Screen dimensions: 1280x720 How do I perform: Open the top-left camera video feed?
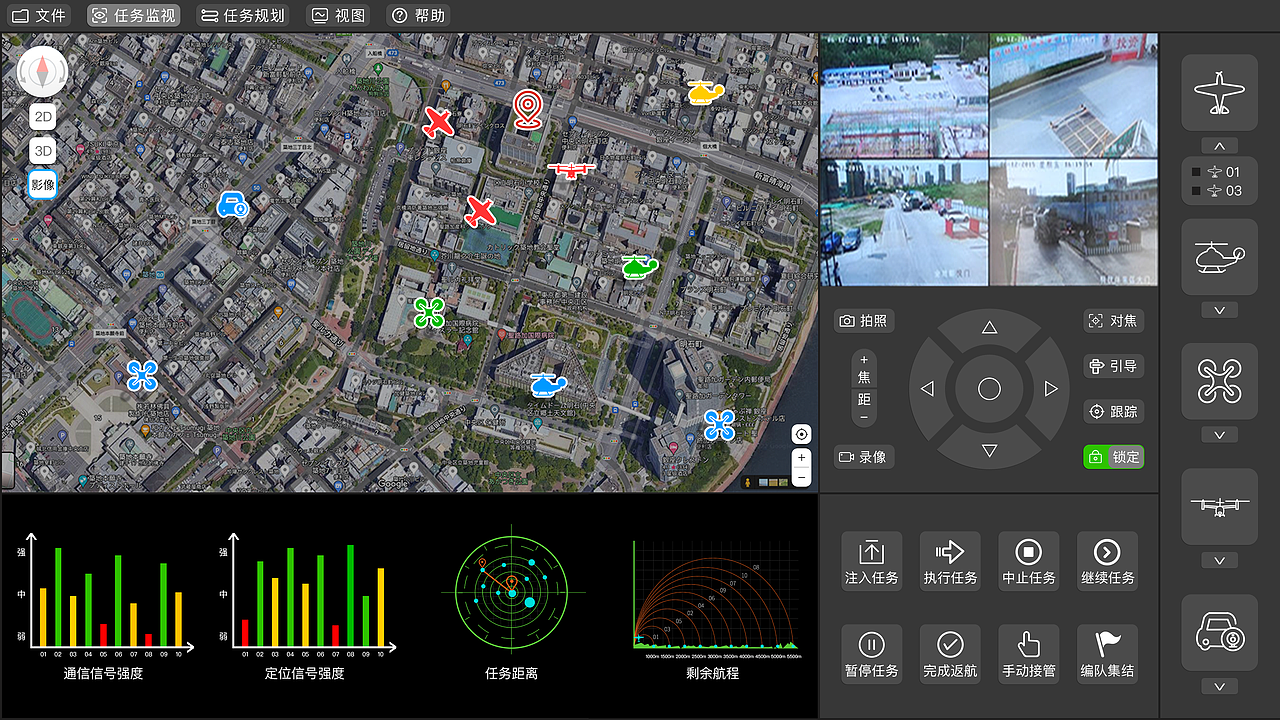(905, 96)
